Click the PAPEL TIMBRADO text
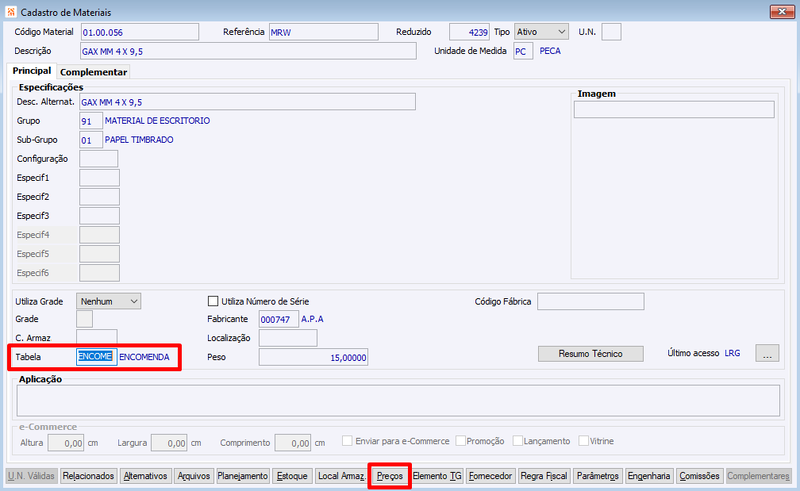 pos(139,140)
